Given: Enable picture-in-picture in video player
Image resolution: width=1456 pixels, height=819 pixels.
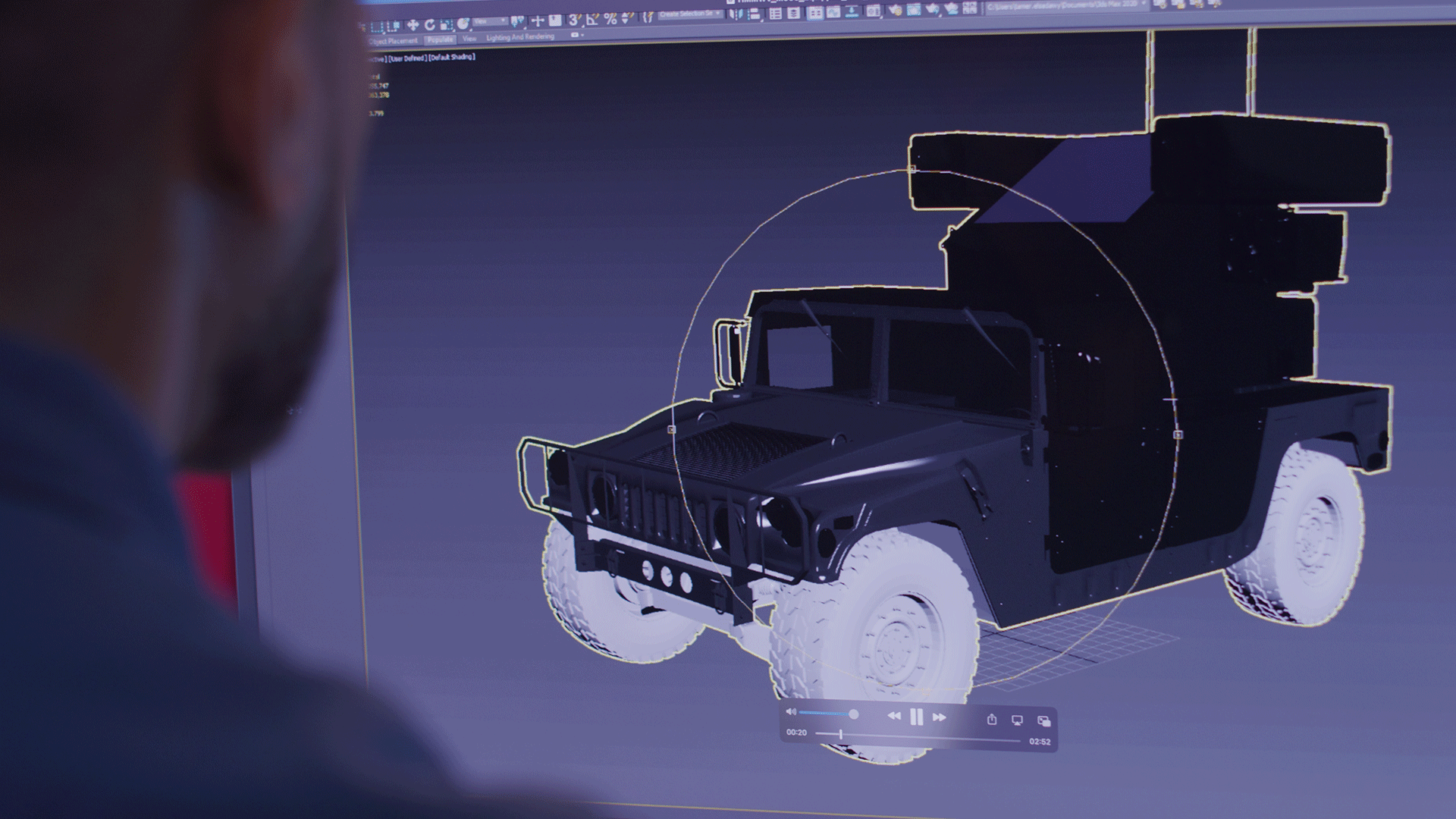Looking at the screenshot, I should point(1044,720).
